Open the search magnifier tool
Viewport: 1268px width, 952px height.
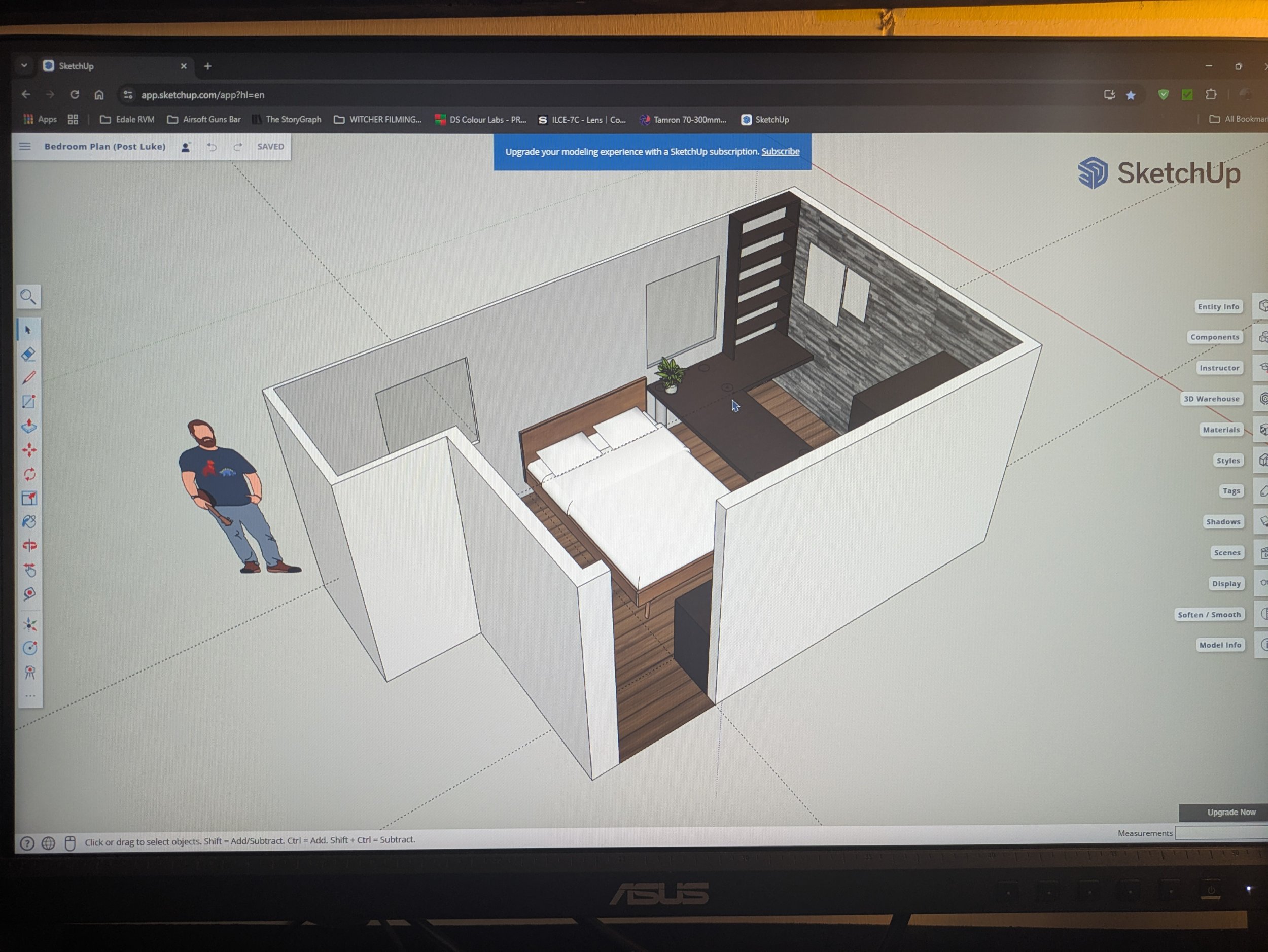pyautogui.click(x=28, y=297)
